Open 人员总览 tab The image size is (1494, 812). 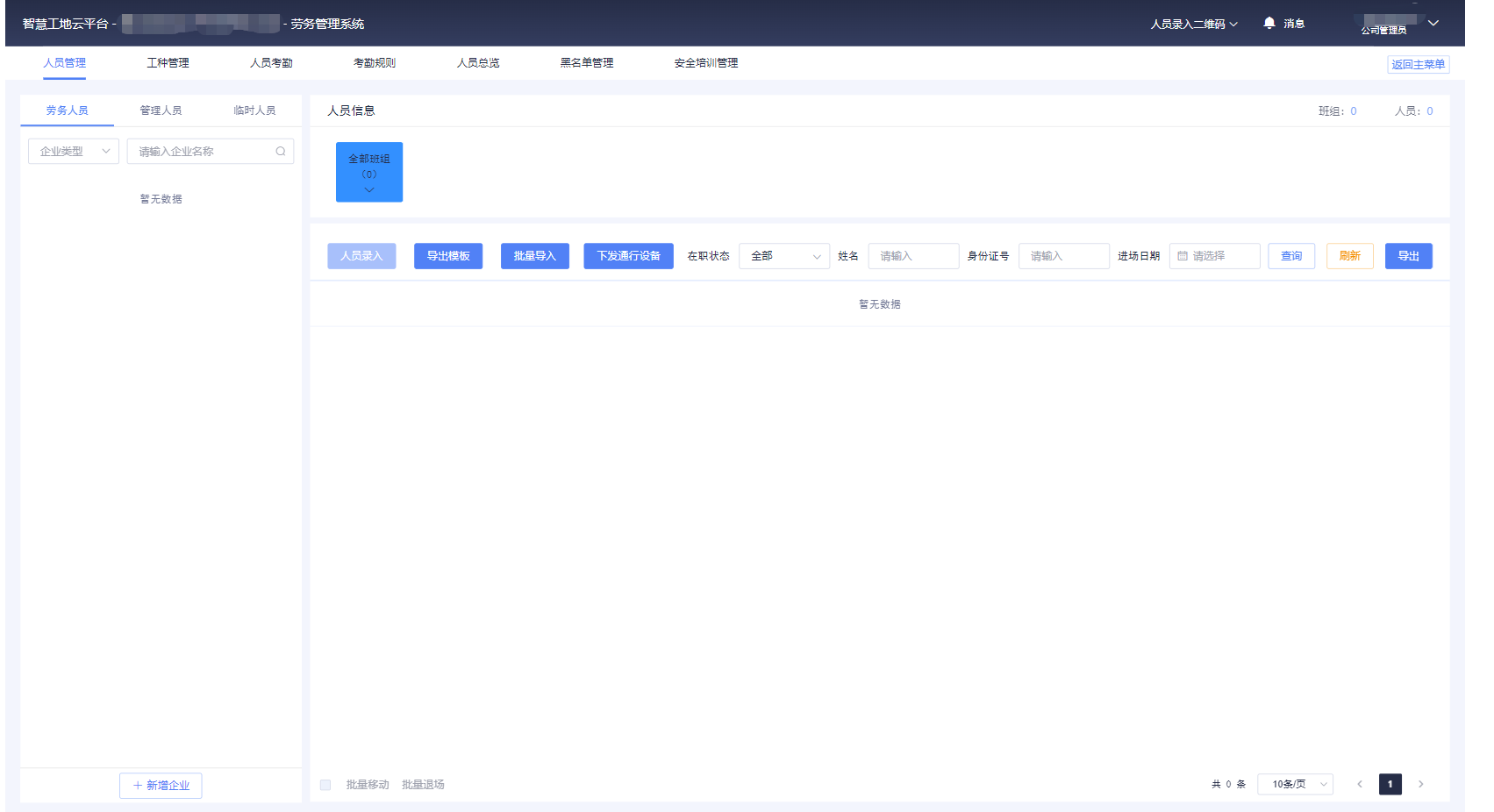(478, 63)
